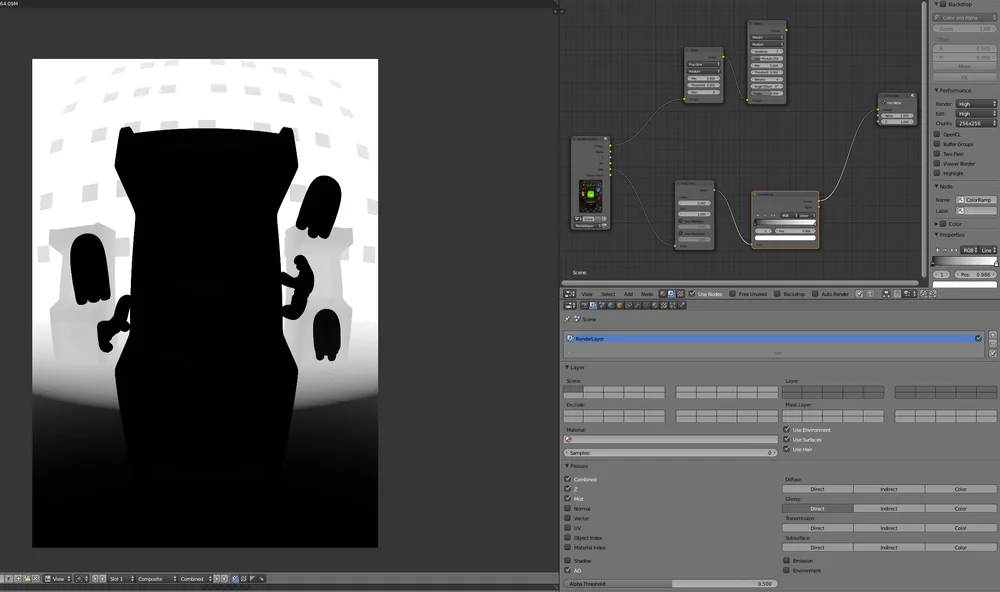The image size is (1000, 592).
Task: Open the World properties tab icon
Action: [611, 306]
